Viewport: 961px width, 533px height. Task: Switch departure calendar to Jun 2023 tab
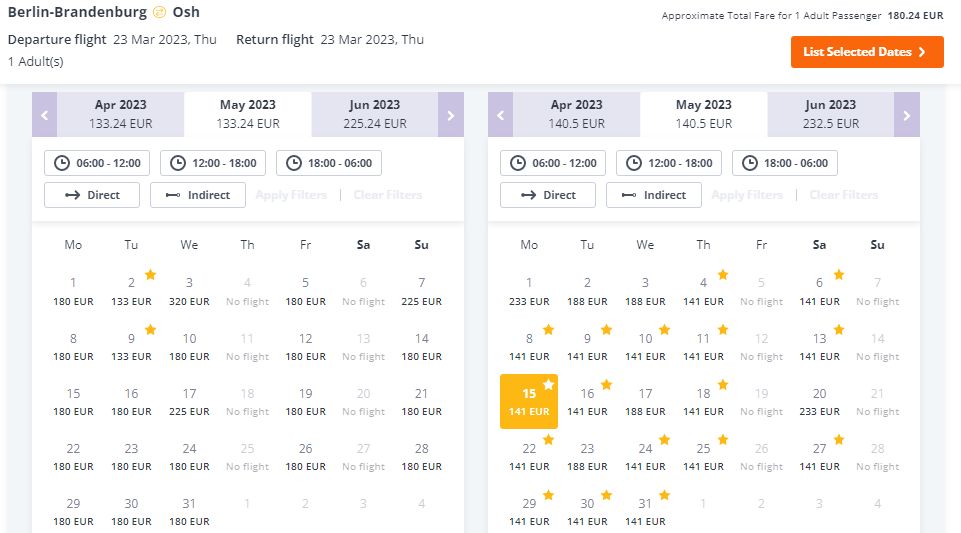click(x=374, y=115)
